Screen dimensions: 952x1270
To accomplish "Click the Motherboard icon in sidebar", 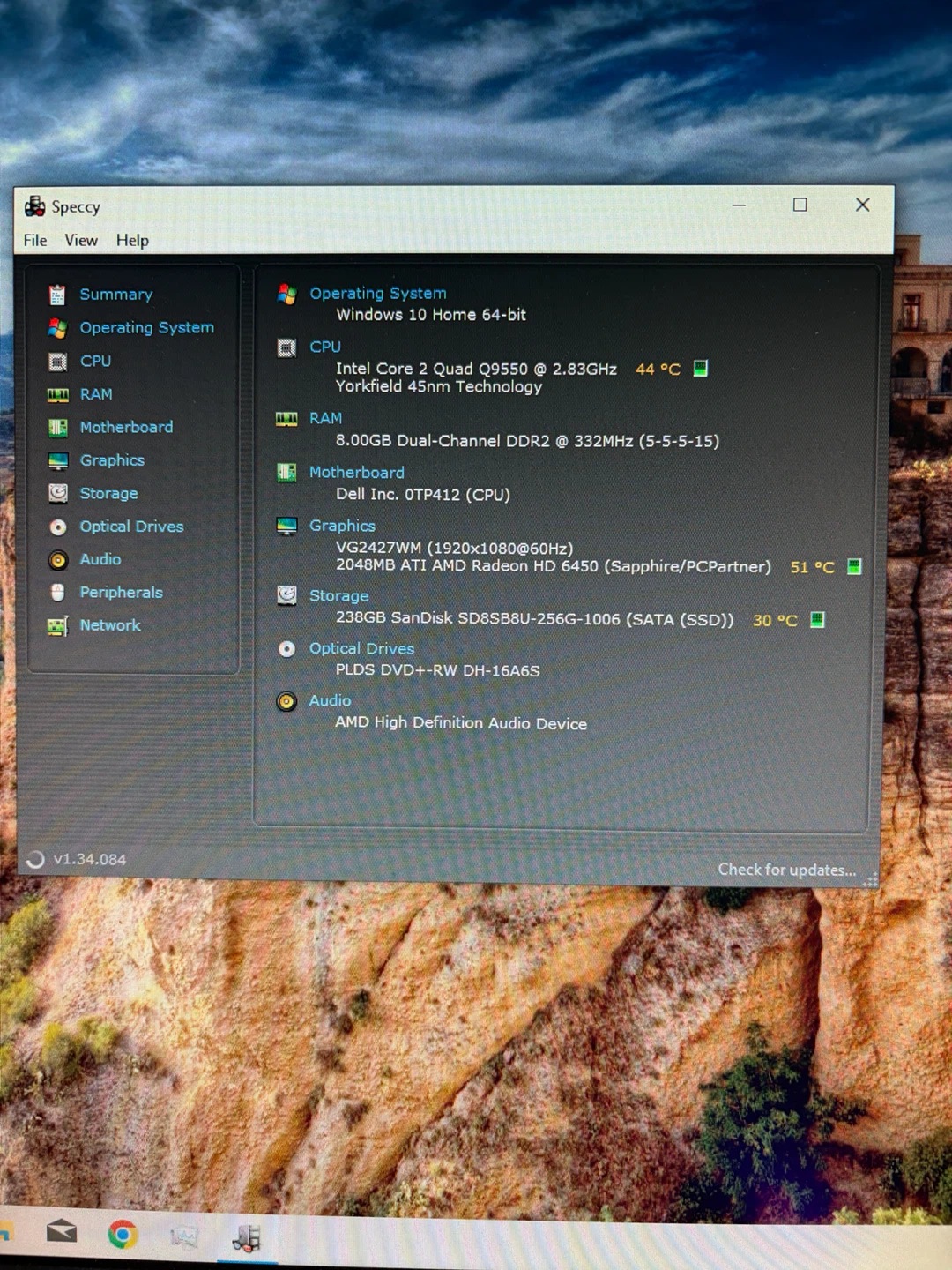I will coord(57,428).
